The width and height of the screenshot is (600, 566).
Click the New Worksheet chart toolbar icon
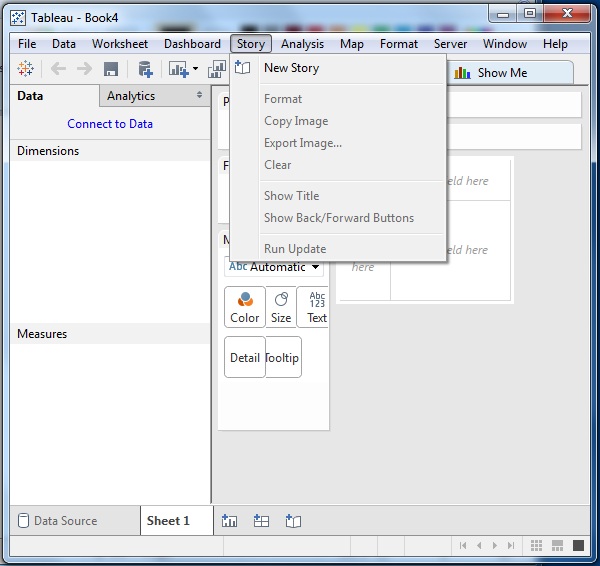[x=178, y=69]
